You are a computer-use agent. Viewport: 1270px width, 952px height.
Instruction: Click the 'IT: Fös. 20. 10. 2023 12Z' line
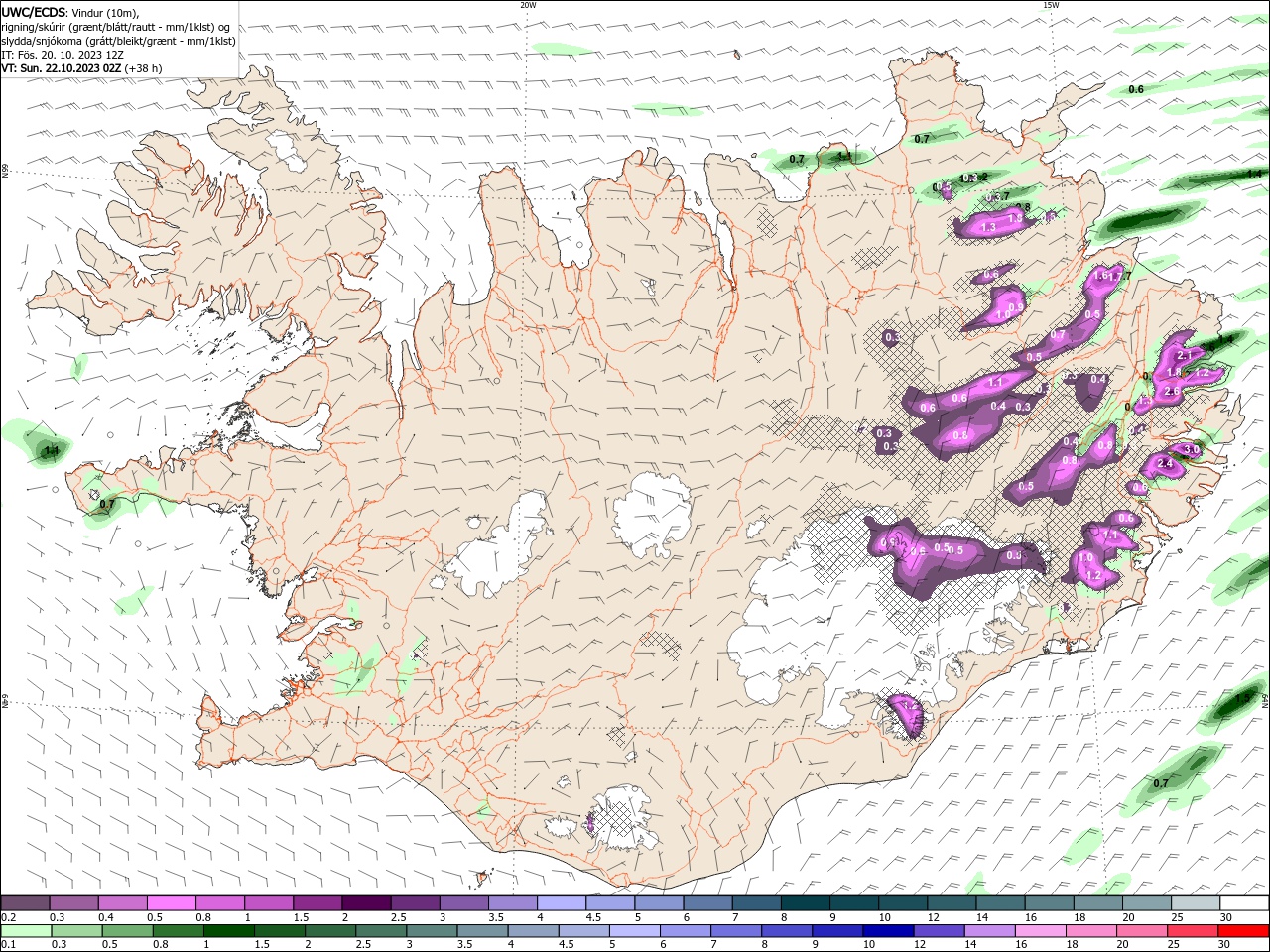point(62,55)
